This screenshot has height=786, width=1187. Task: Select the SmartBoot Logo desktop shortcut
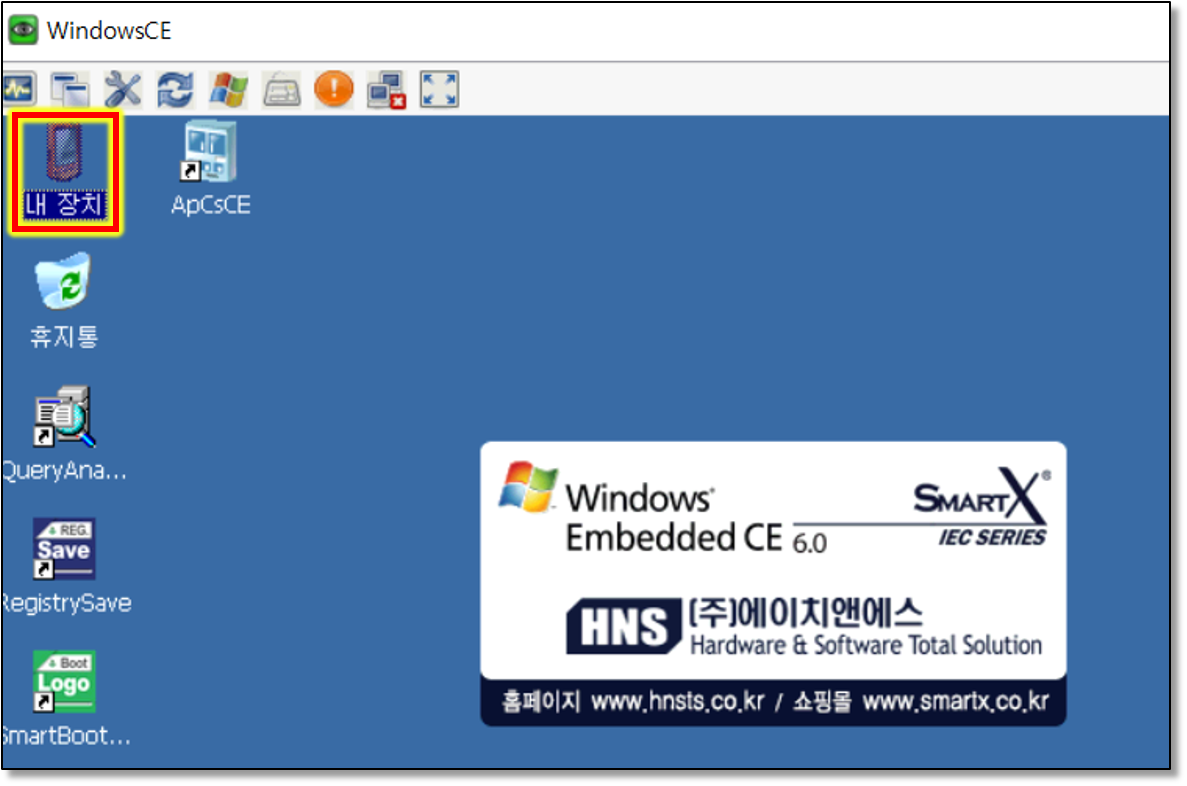[64, 683]
